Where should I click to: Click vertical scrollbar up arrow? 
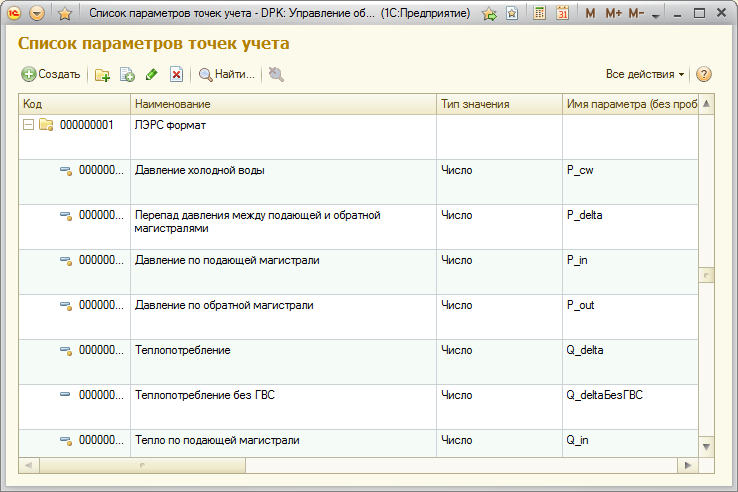pyautogui.click(x=706, y=104)
